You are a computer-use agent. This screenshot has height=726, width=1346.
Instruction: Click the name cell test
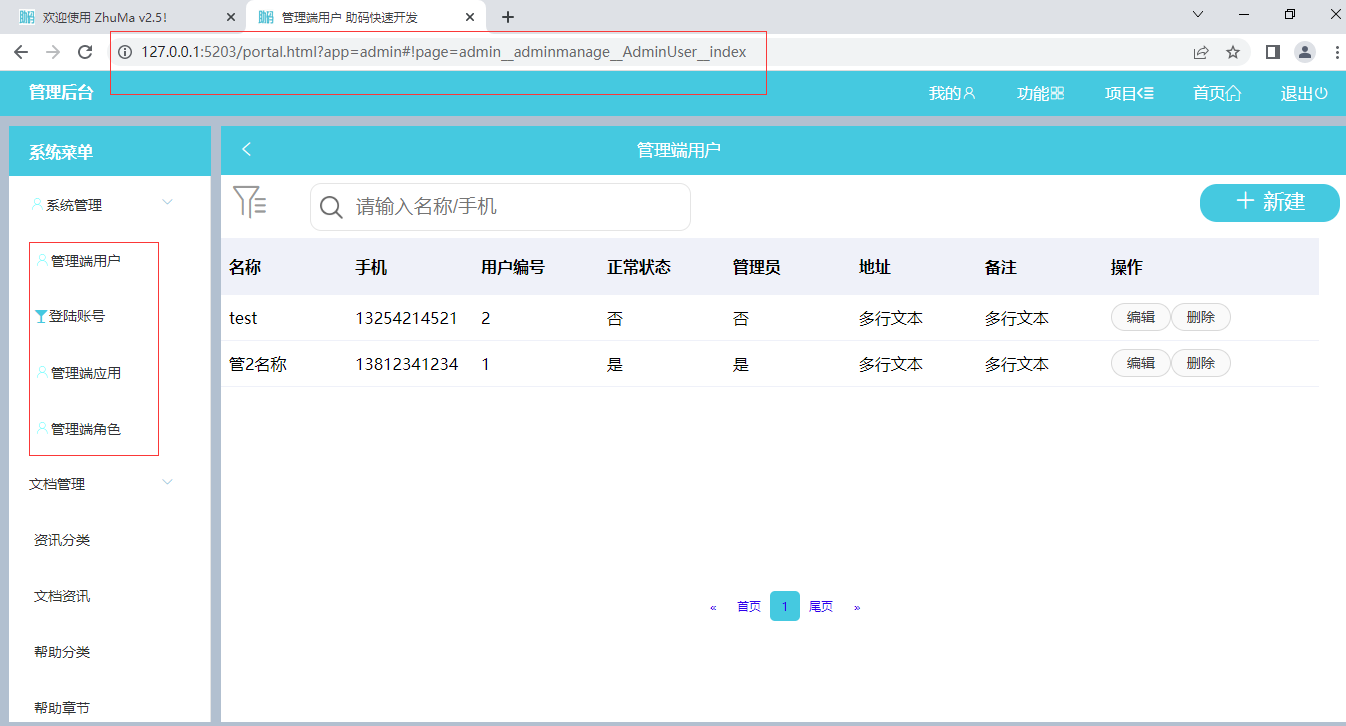pyautogui.click(x=243, y=318)
